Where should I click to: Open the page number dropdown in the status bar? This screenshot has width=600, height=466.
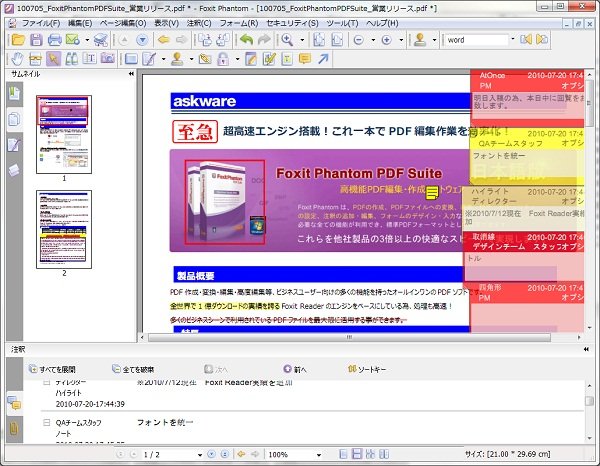200,455
